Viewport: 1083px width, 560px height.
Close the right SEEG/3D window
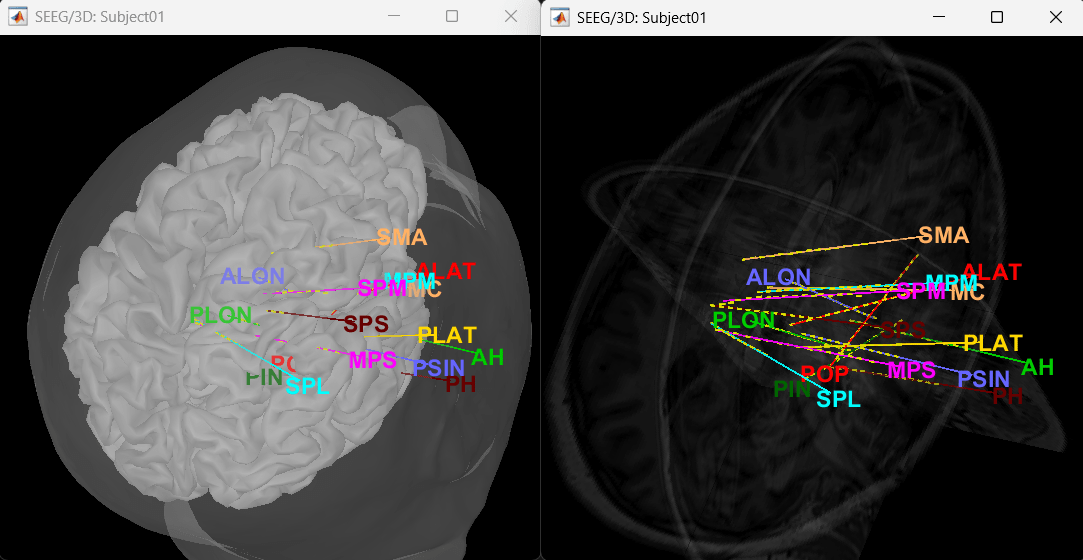(1055, 17)
